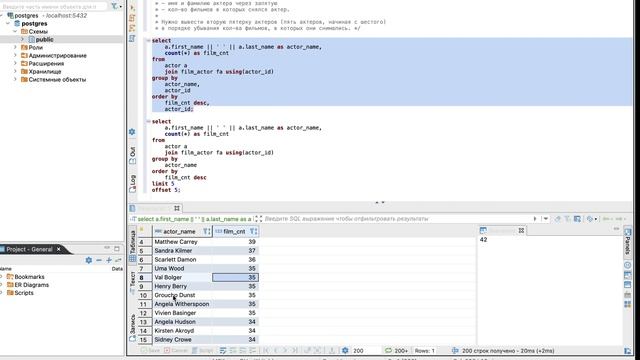Select the ER Diagrams project folder
Viewport: 640px width, 360px height.
(28, 285)
